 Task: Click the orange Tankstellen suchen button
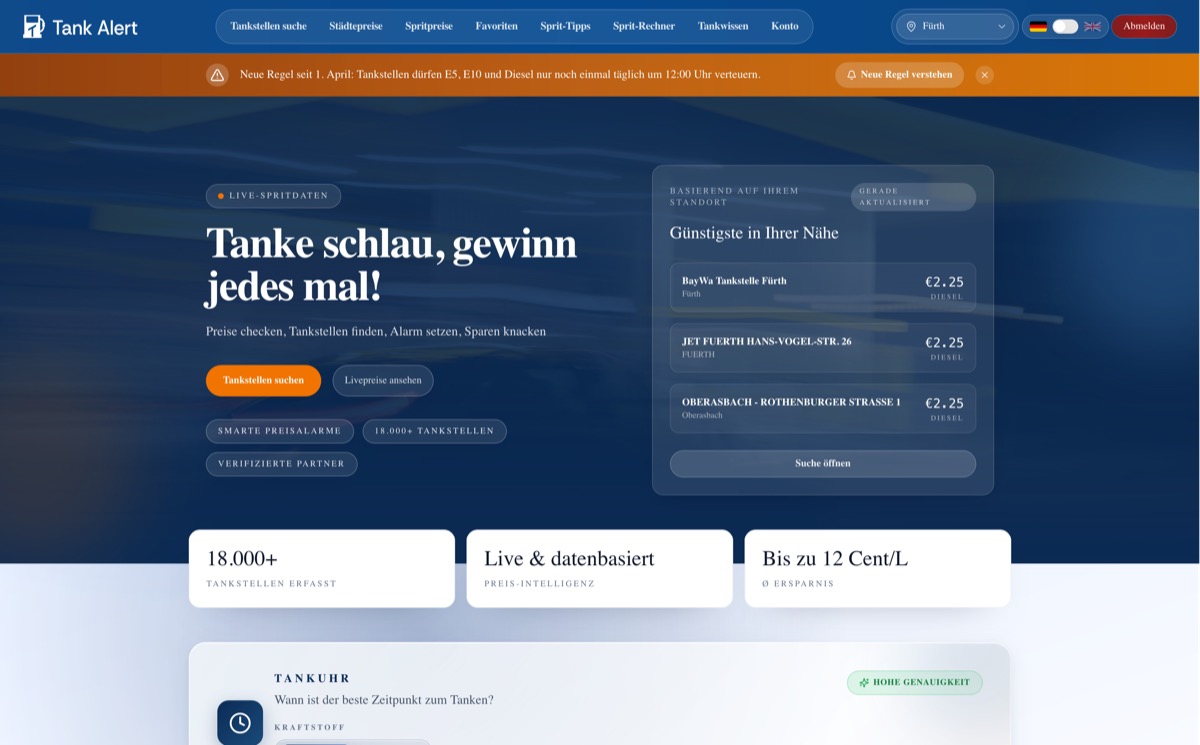tap(263, 381)
